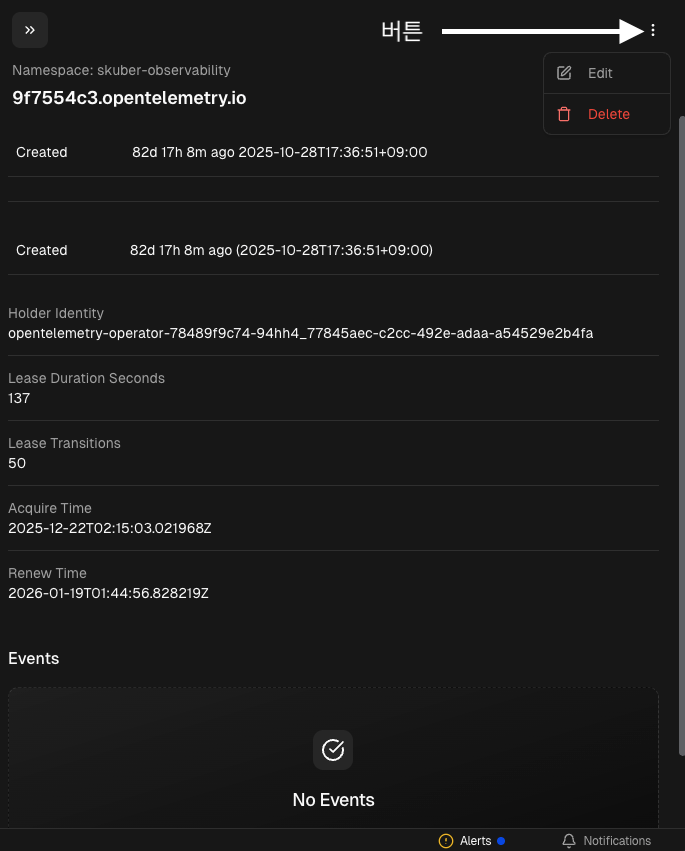Click the blue dot indicator beside Alerts

pyautogui.click(x=501, y=841)
